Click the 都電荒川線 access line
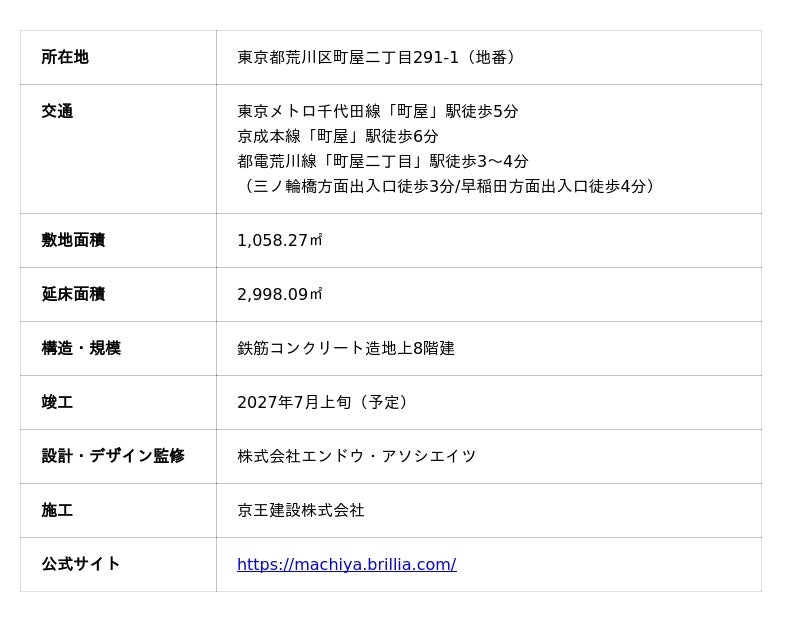The image size is (800, 622). pos(382,162)
